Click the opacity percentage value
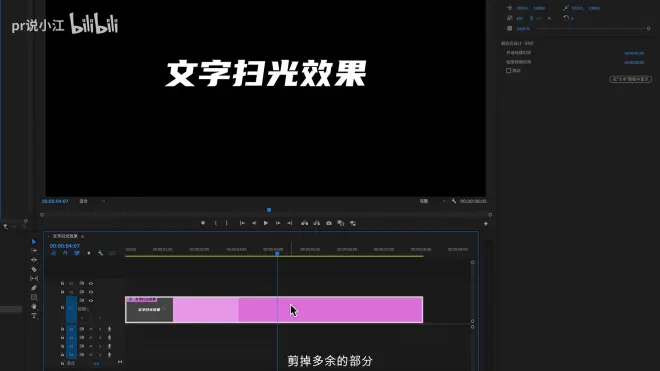660x371 pixels. coord(523,29)
